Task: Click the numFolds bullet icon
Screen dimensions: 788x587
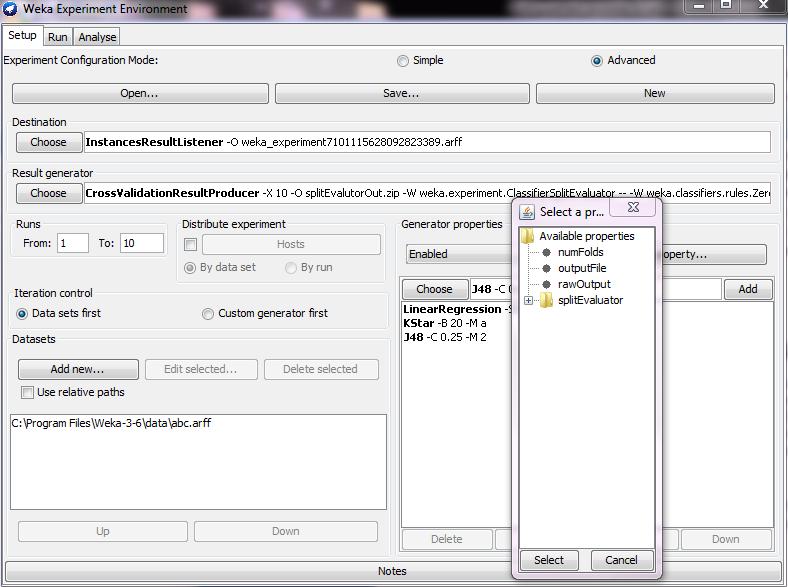Action: point(547,252)
